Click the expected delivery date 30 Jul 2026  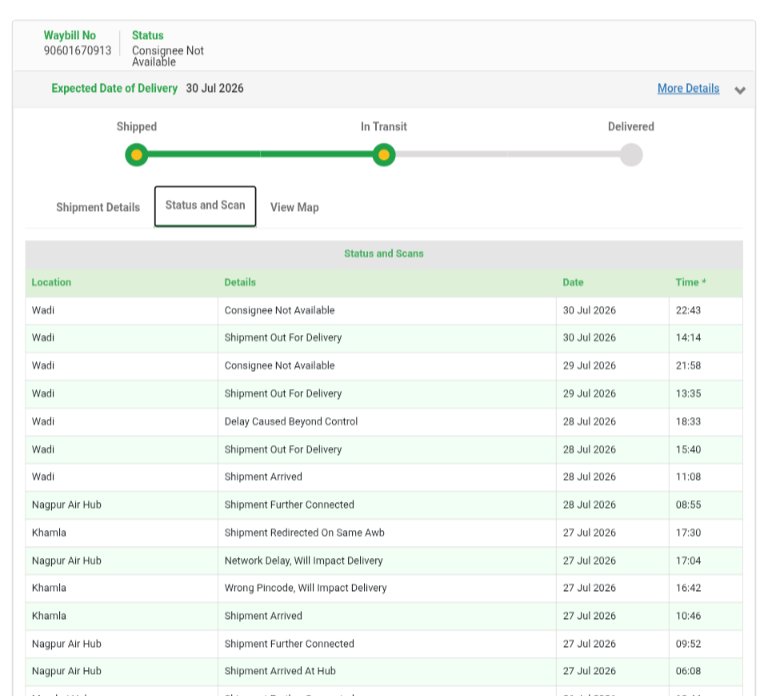214,89
